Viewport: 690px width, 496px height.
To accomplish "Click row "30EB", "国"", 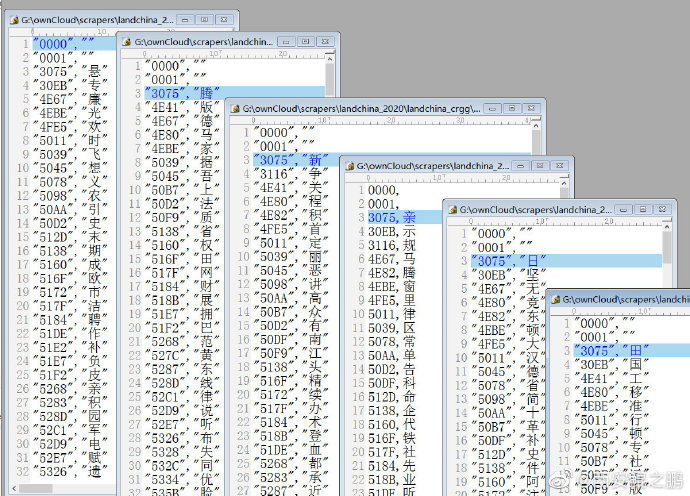I will point(612,364).
